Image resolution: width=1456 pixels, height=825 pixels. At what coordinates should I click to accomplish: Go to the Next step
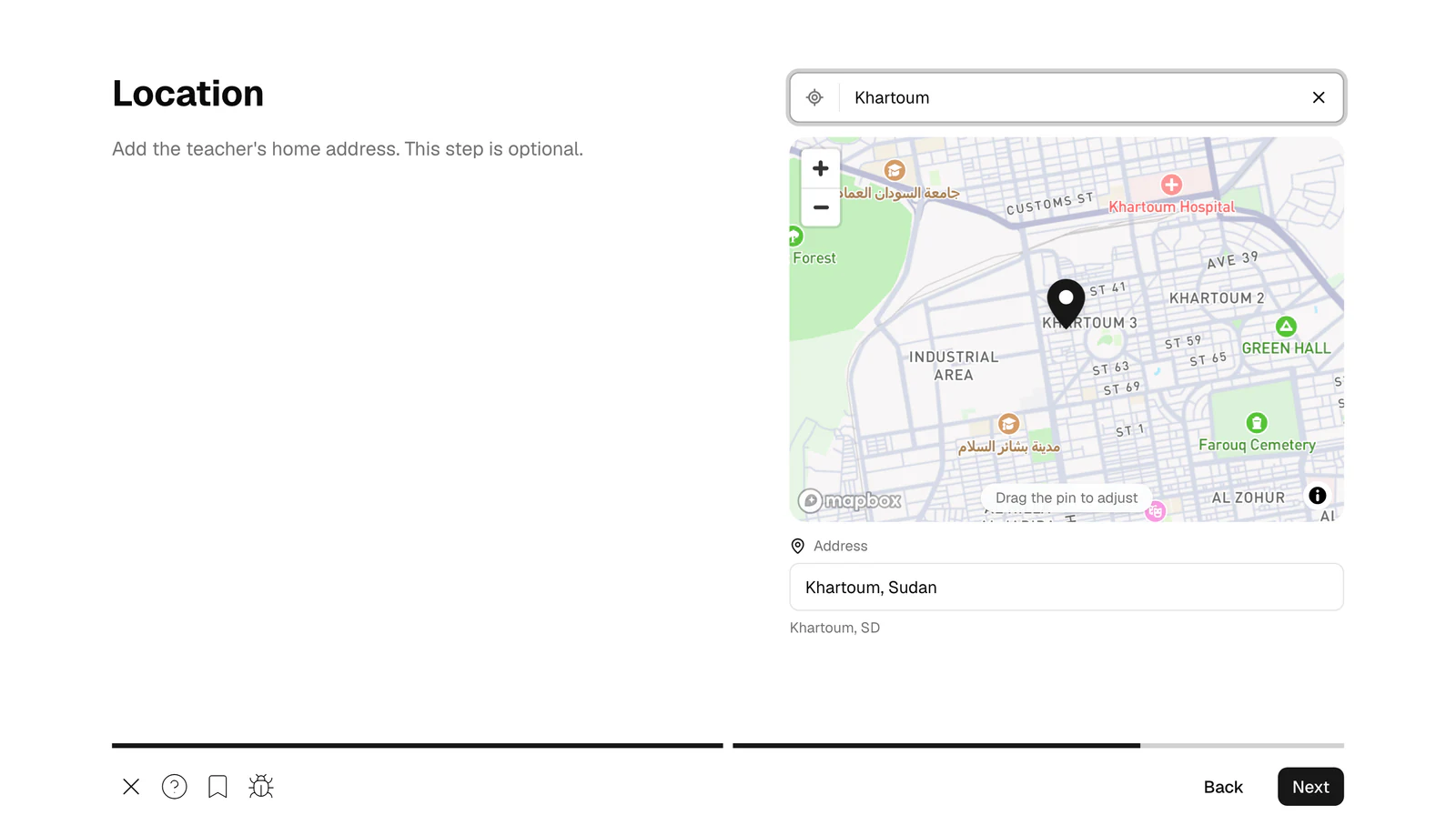pos(1310,787)
